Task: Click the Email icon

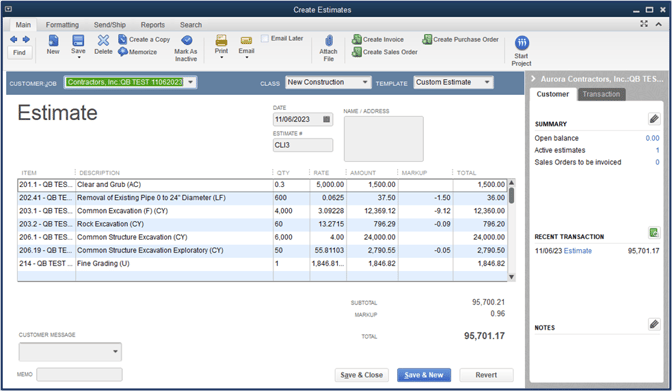Action: coord(246,41)
